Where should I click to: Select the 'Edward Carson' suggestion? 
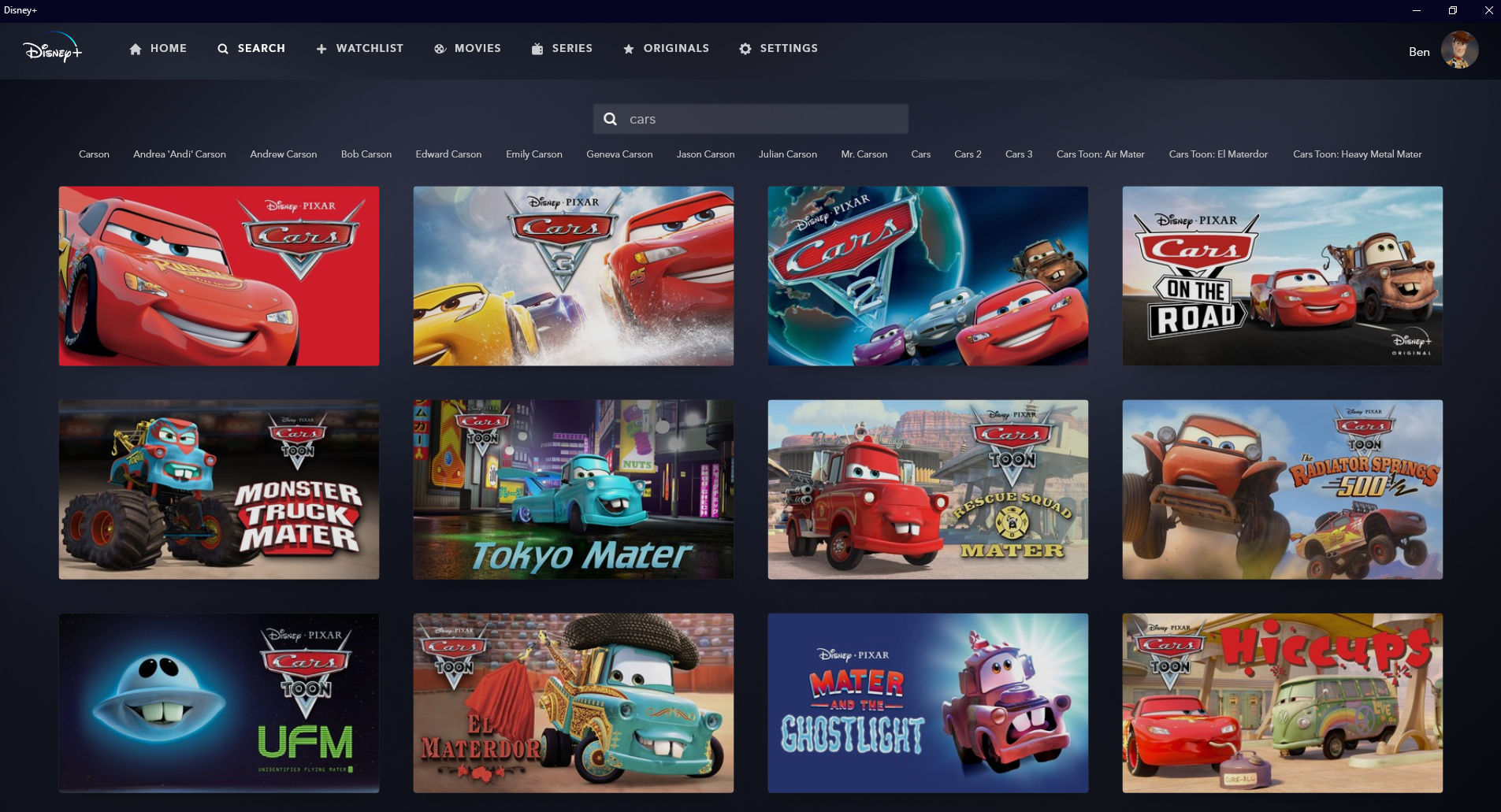coord(448,154)
